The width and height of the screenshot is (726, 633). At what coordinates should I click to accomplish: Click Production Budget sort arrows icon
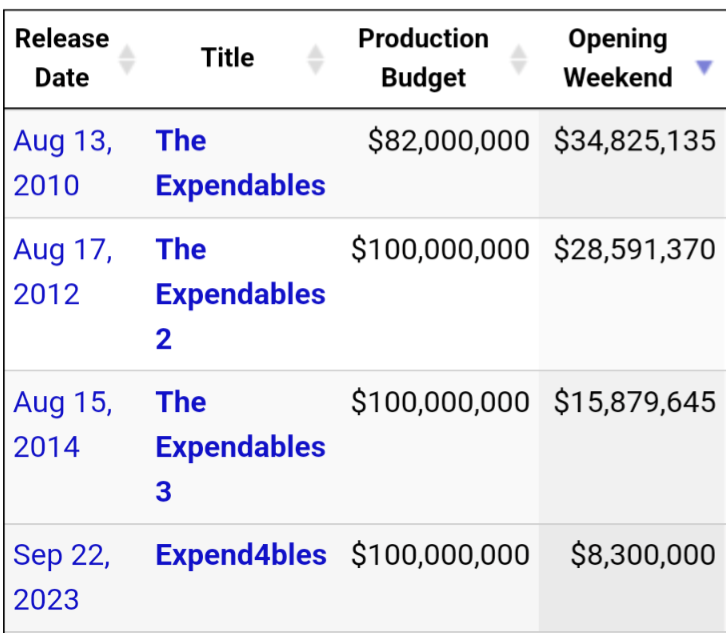[518, 58]
